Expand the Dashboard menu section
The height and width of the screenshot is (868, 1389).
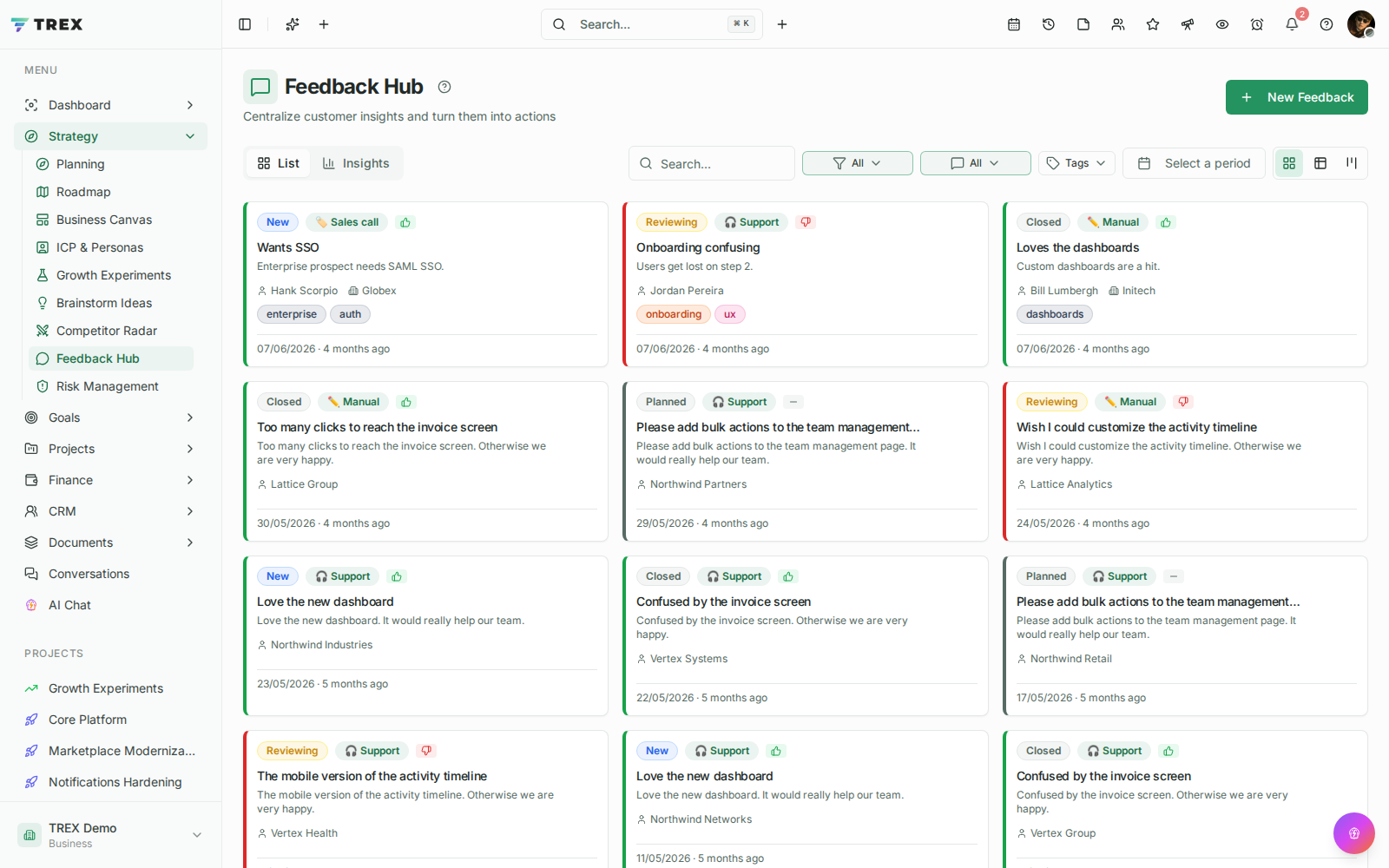[110, 105]
